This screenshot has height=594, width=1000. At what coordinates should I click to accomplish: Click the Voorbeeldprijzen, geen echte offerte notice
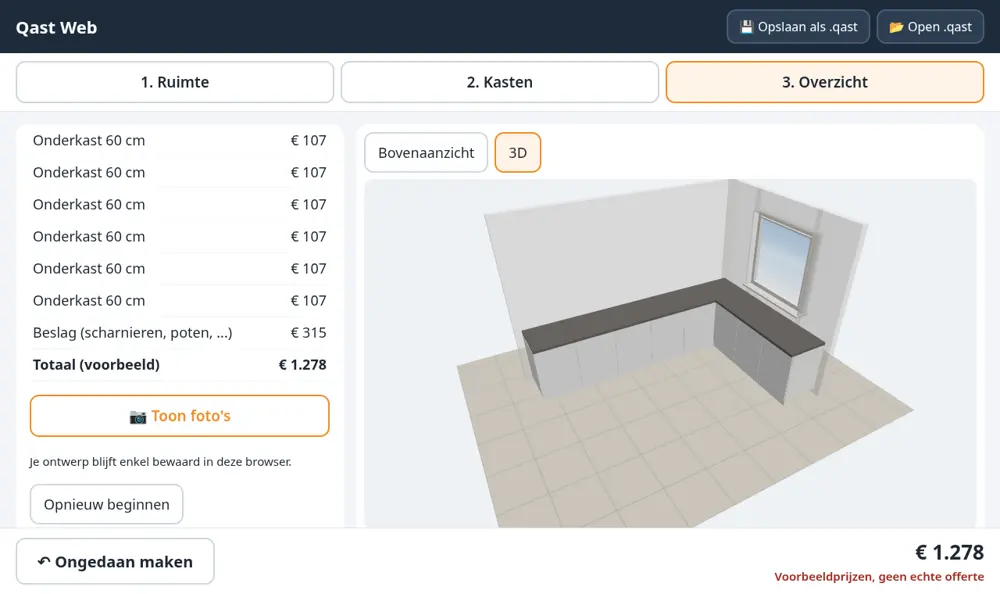pos(879,577)
